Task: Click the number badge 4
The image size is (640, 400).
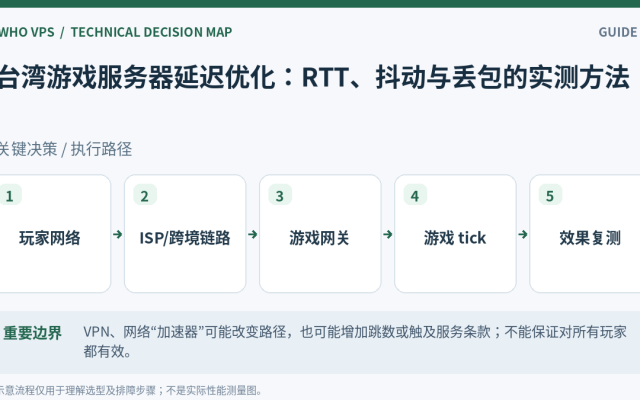Action: coord(415,196)
